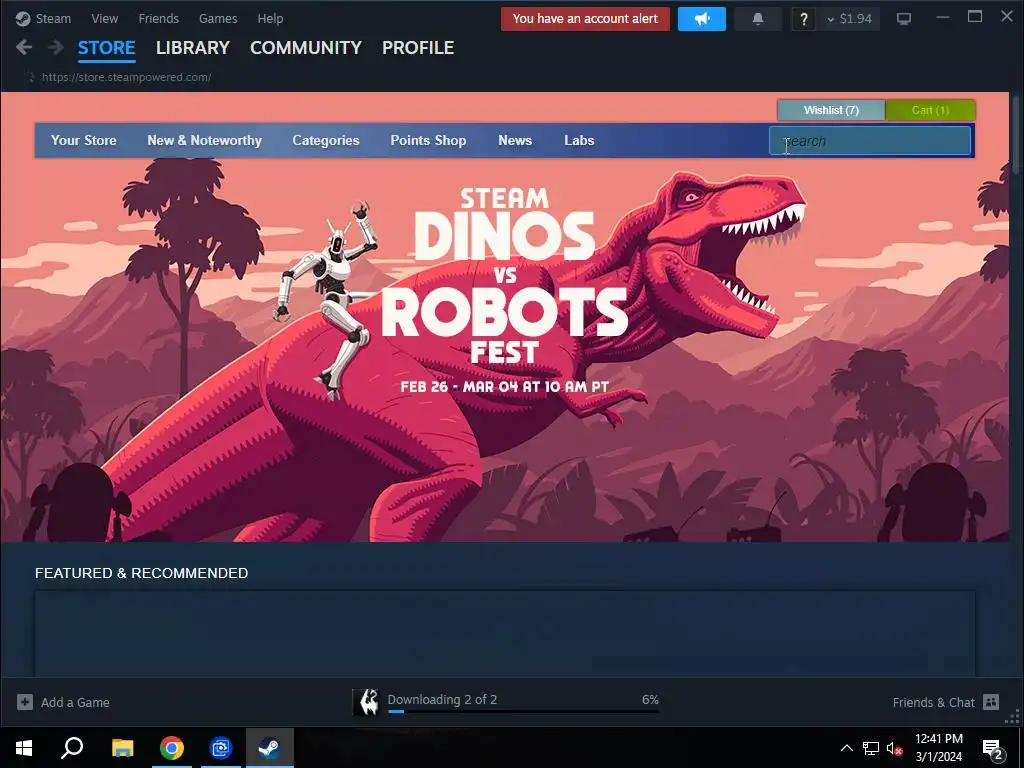Open File Explorer from taskbar
1024x768 pixels.
(x=122, y=748)
